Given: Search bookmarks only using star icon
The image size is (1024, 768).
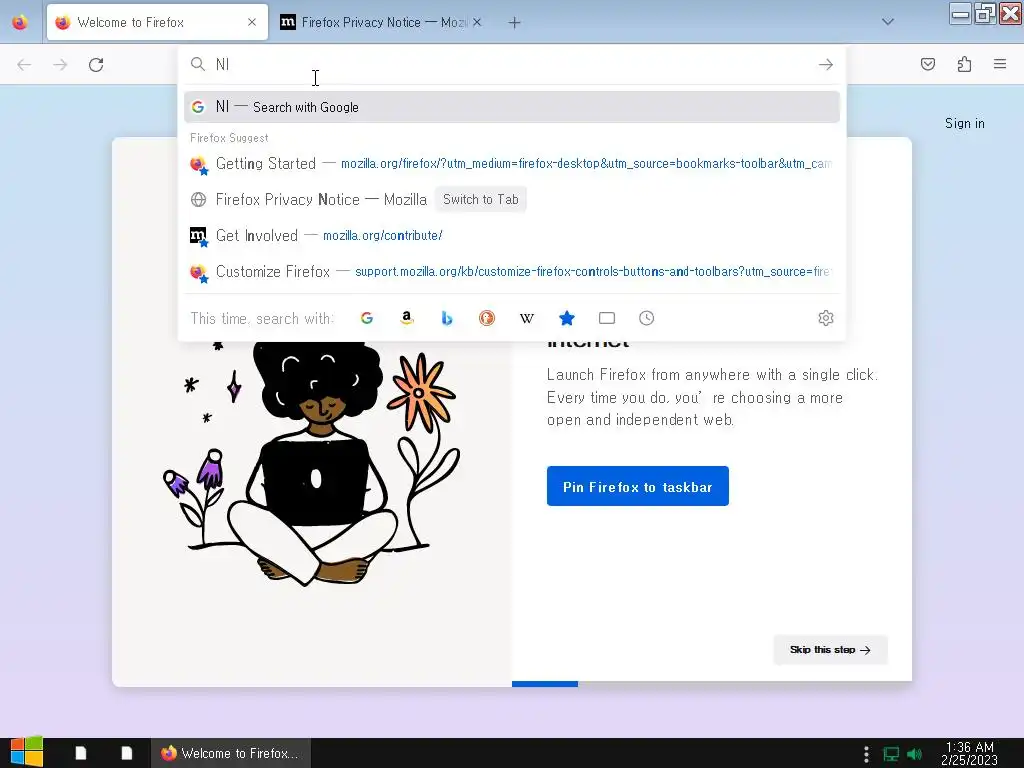Looking at the screenshot, I should (x=567, y=318).
